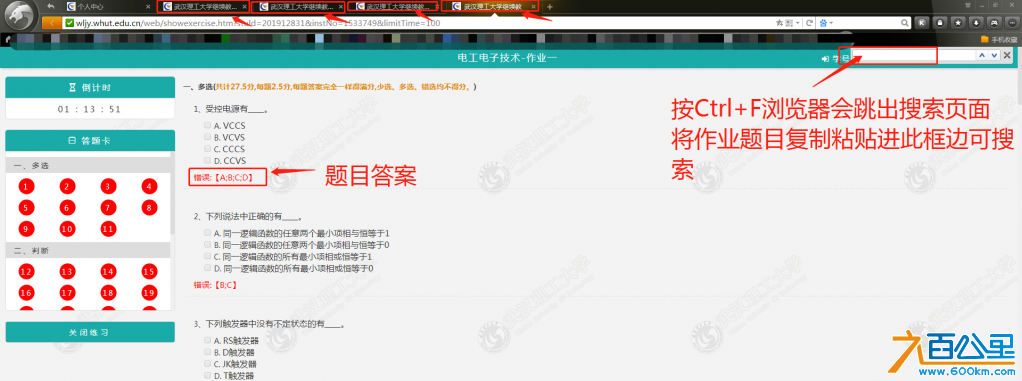Image resolution: width=1022 pixels, height=381 pixels.
Task: Click the gamepad toolbar icon
Action: (x=993, y=23)
